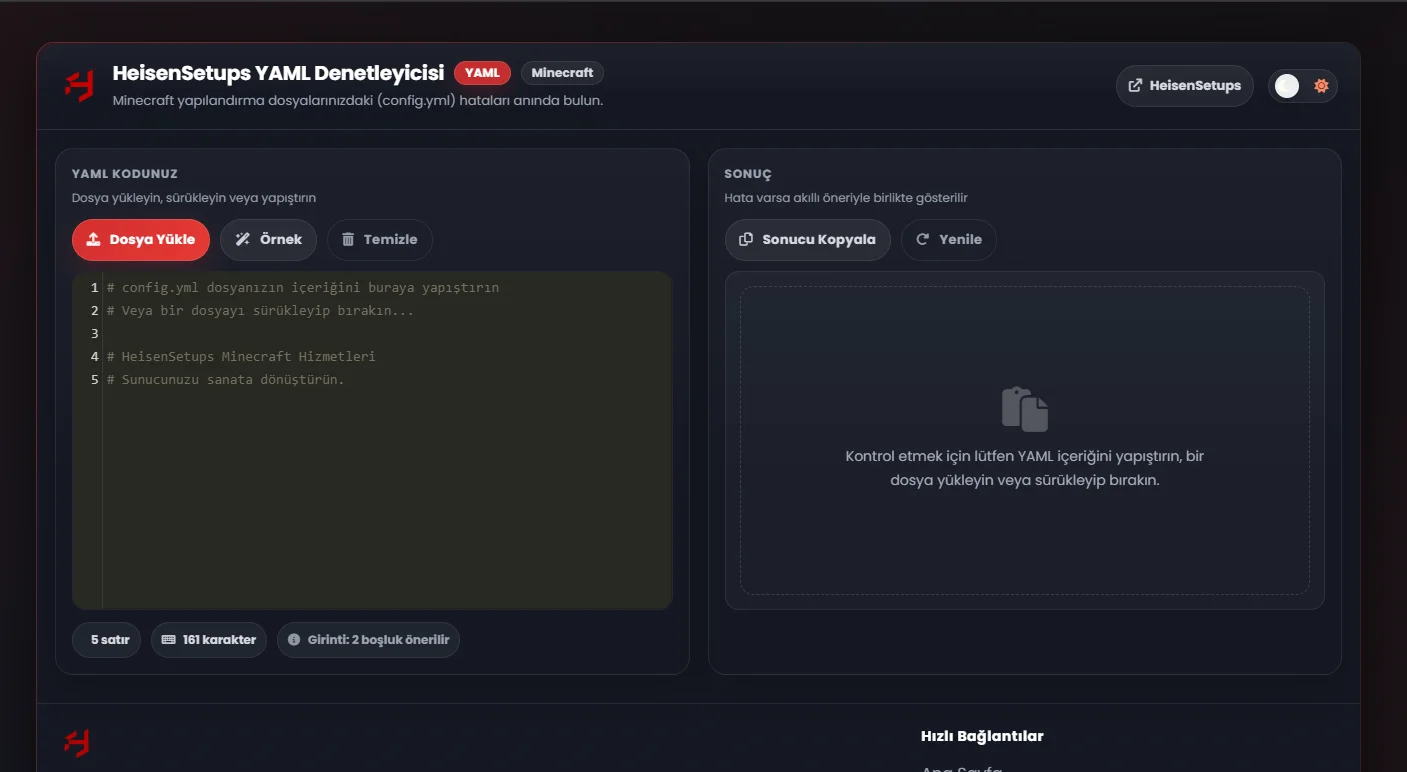Click the Girinti: 2 boşluk önerilir chip
The image size is (1407, 772).
[368, 640]
